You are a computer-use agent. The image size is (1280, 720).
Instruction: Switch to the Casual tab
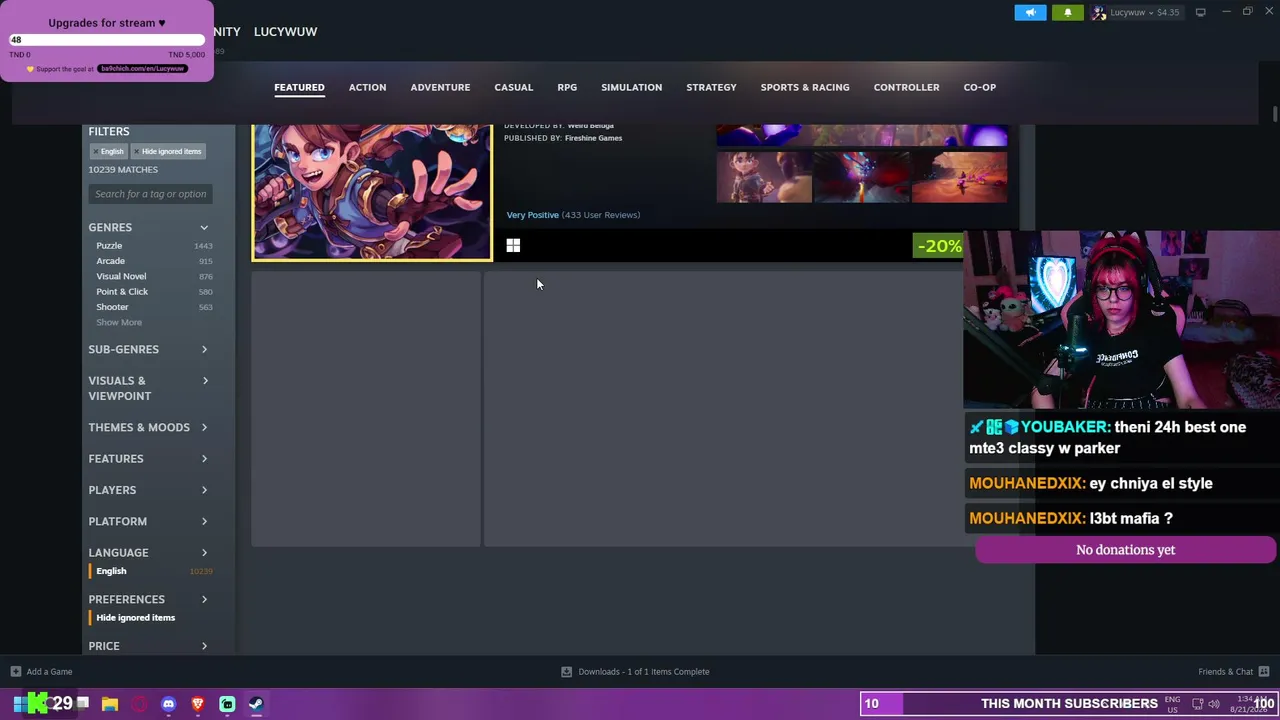pyautogui.click(x=513, y=87)
